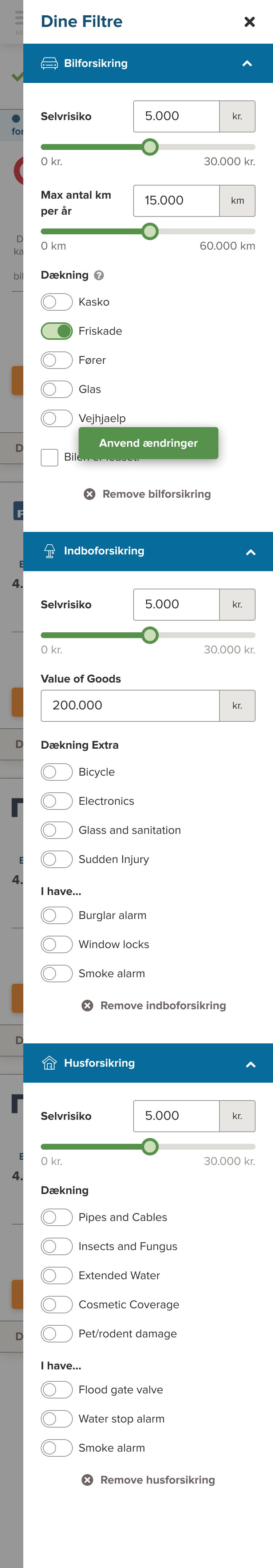
Task: Tick the leased car checkbox
Action: [x=50, y=457]
